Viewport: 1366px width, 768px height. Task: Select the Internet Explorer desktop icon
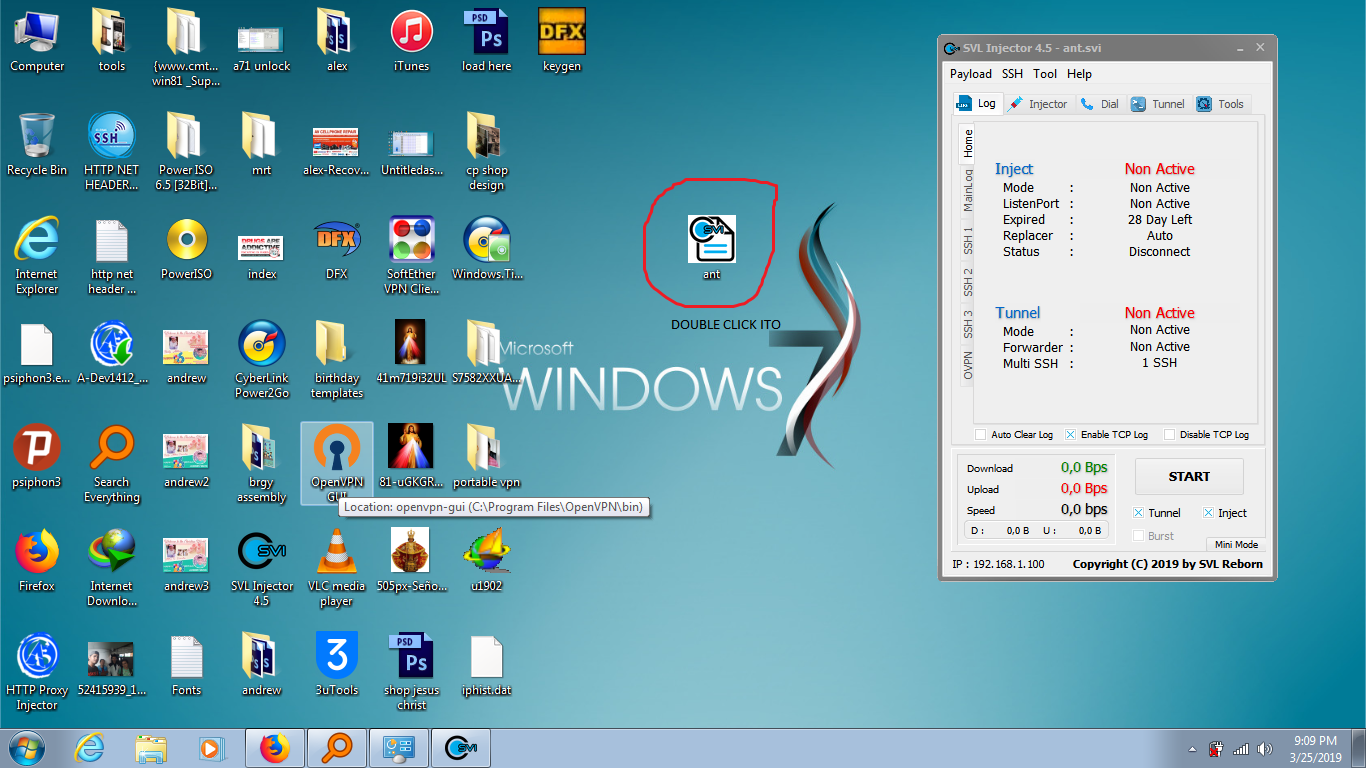37,239
